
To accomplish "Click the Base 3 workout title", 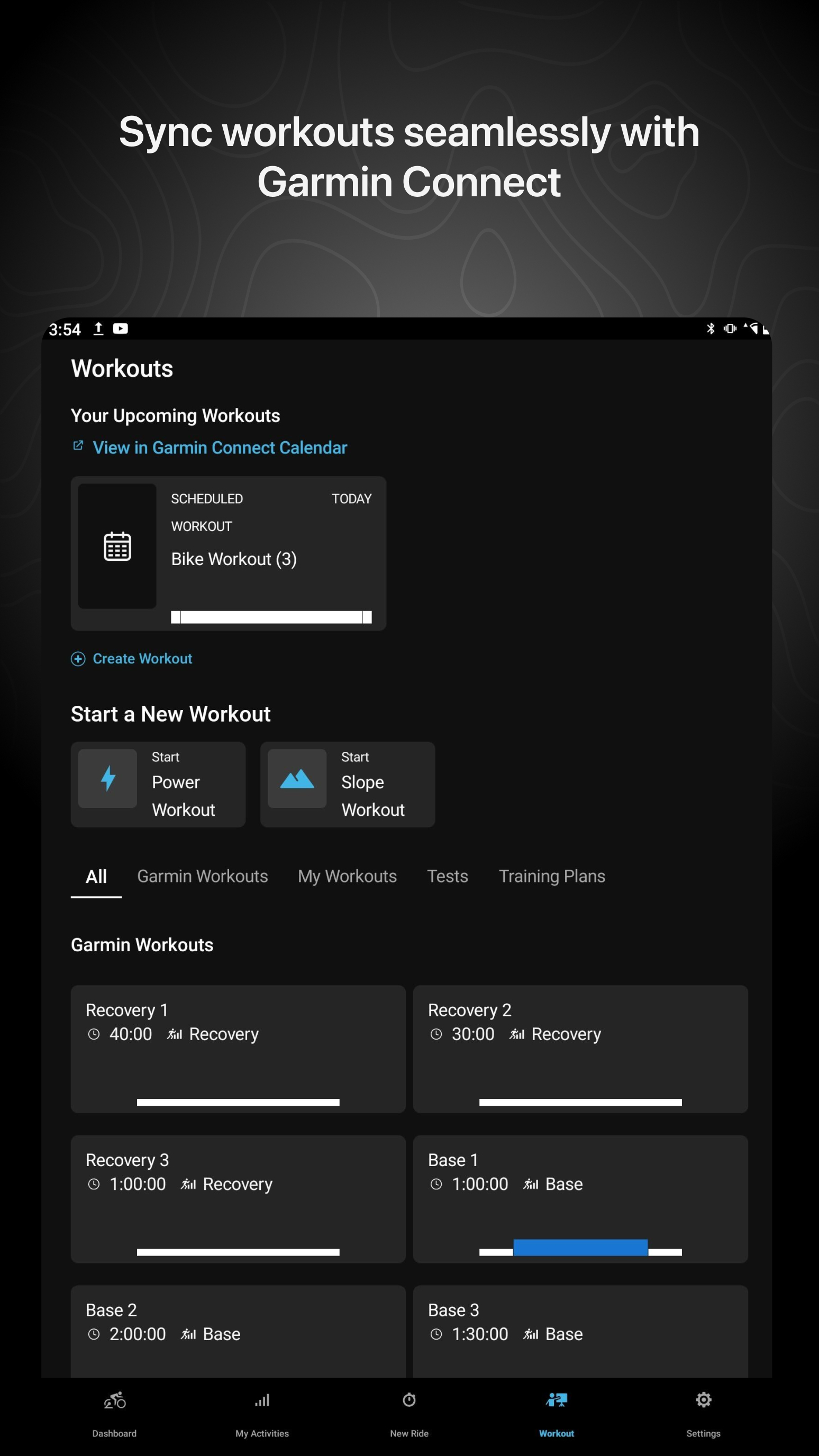I will (x=453, y=1310).
